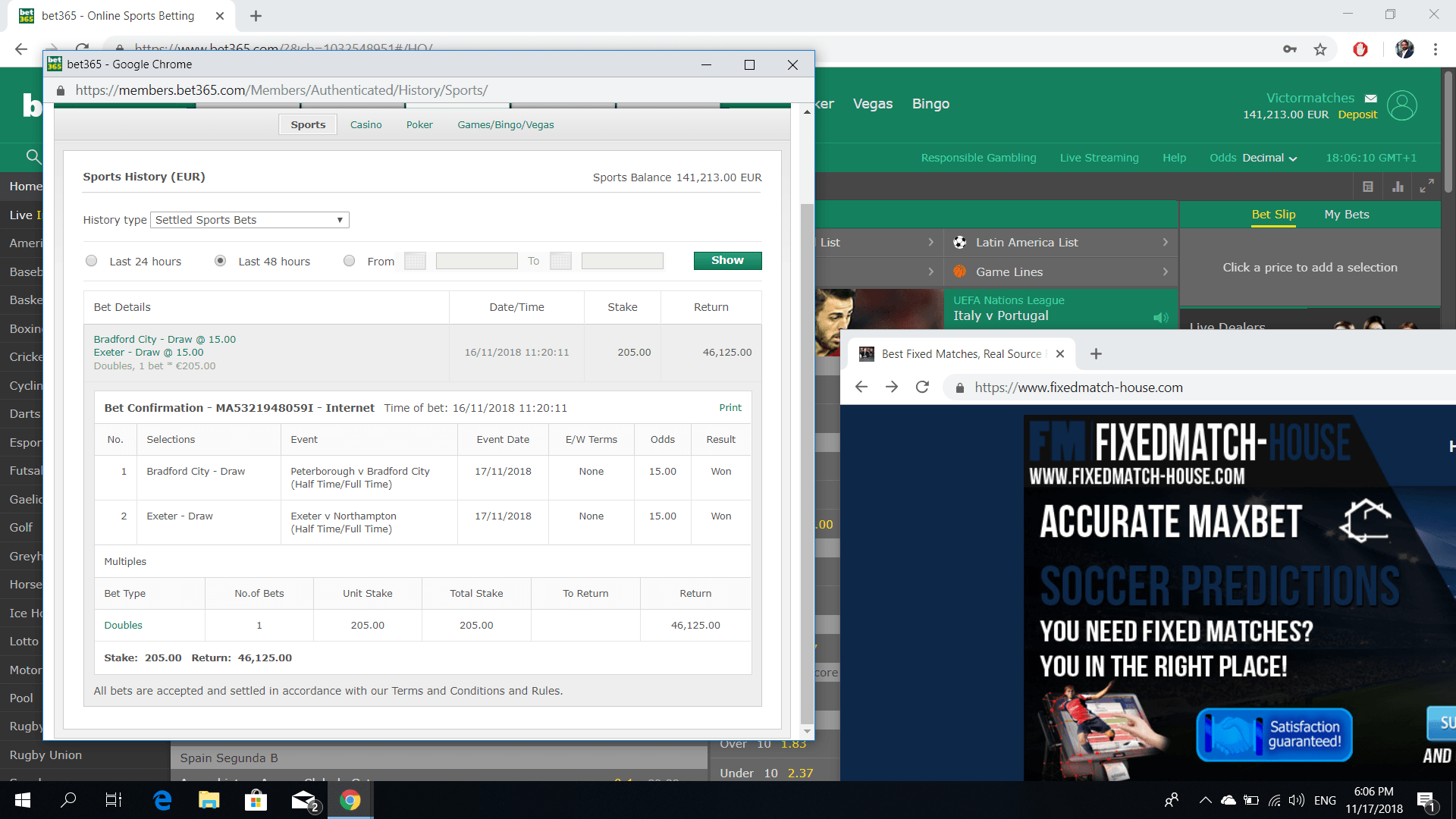Open Bingo in bet365 header

930,104
